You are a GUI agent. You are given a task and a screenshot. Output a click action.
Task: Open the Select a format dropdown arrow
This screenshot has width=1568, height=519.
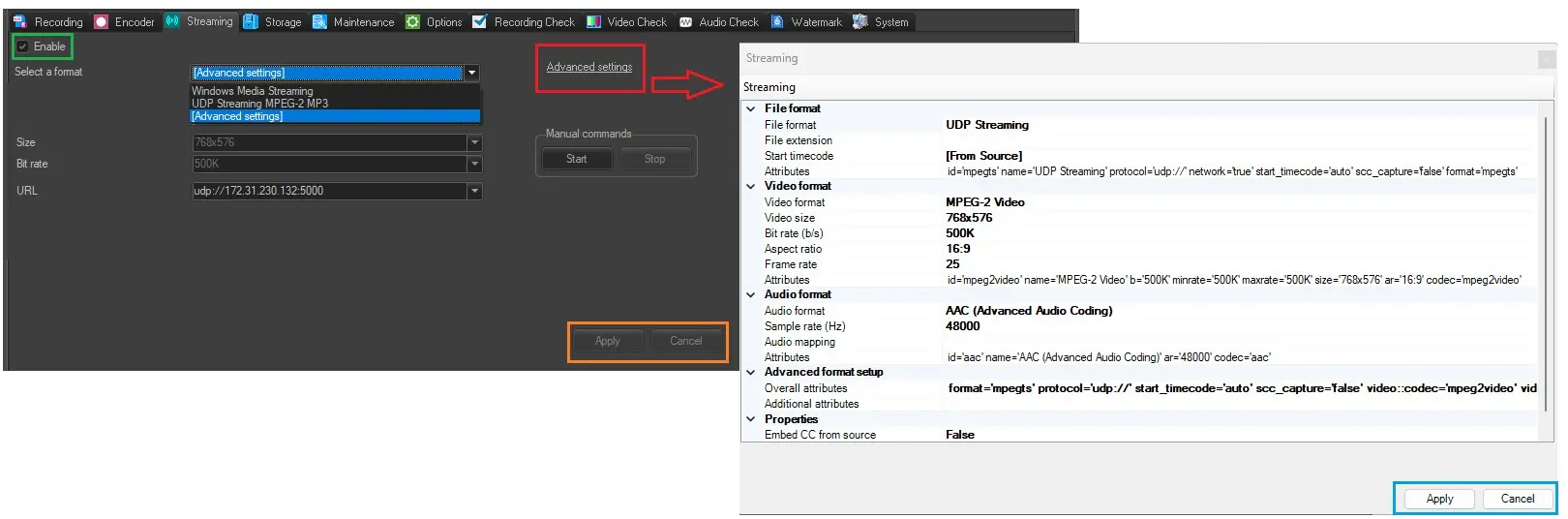(472, 73)
